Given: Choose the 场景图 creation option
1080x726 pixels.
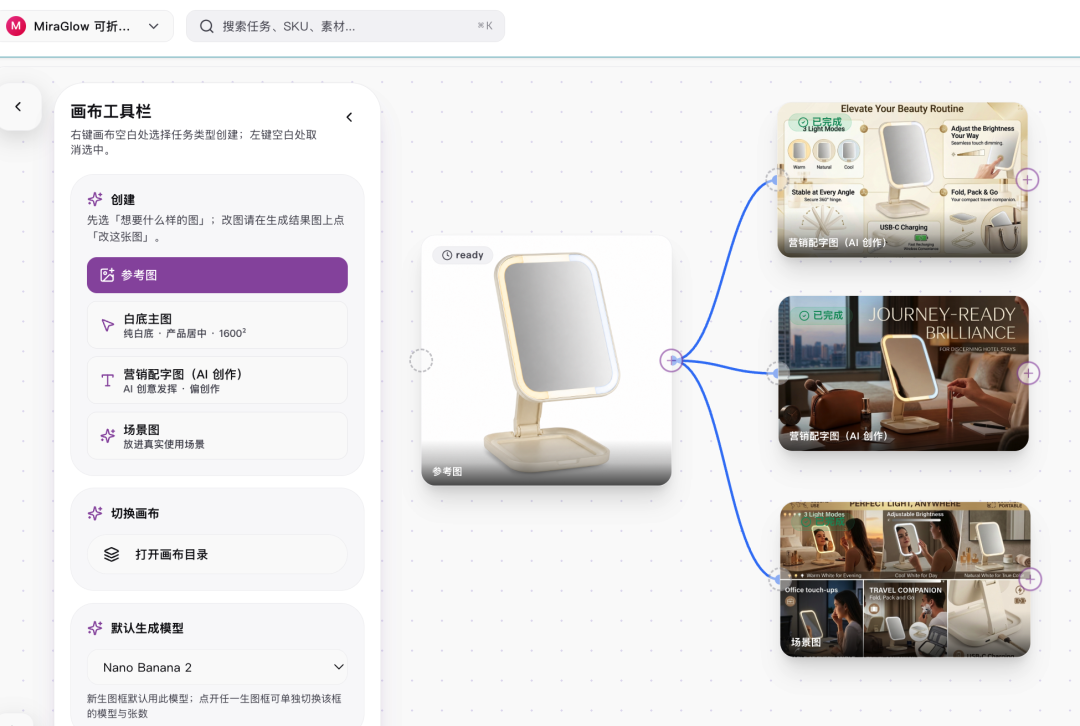Looking at the screenshot, I should (x=217, y=436).
